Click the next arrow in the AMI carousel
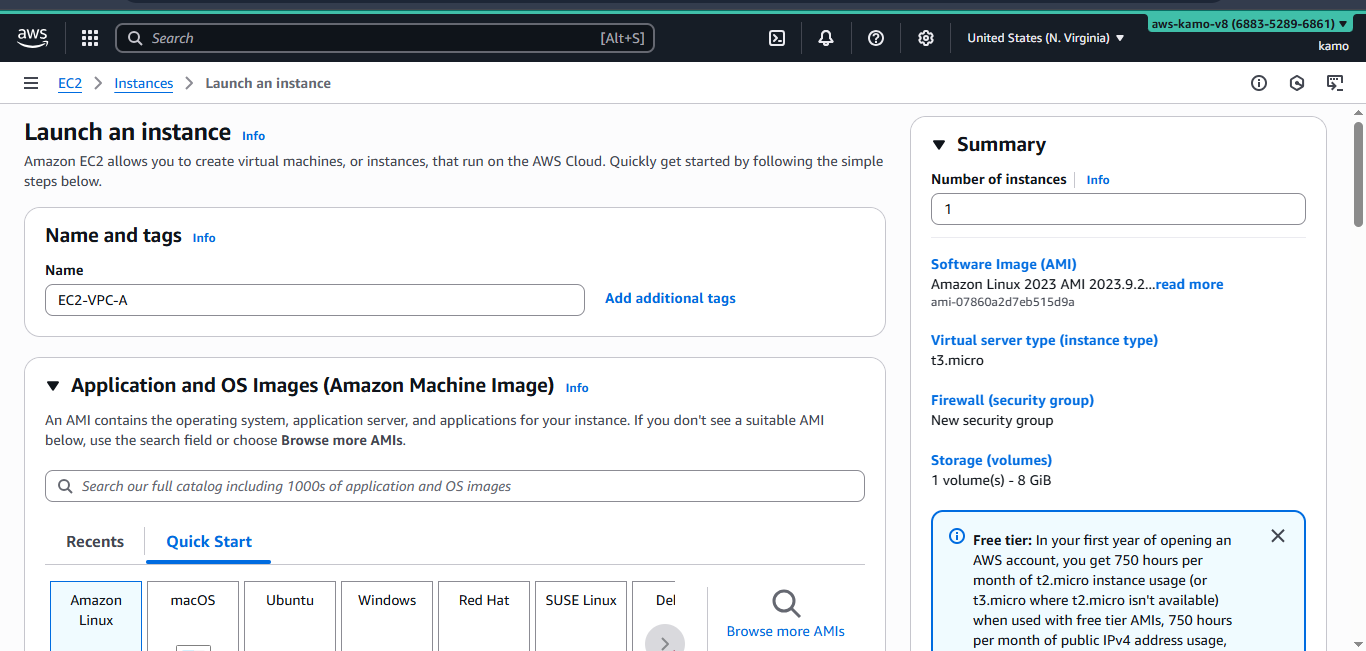 [x=664, y=640]
